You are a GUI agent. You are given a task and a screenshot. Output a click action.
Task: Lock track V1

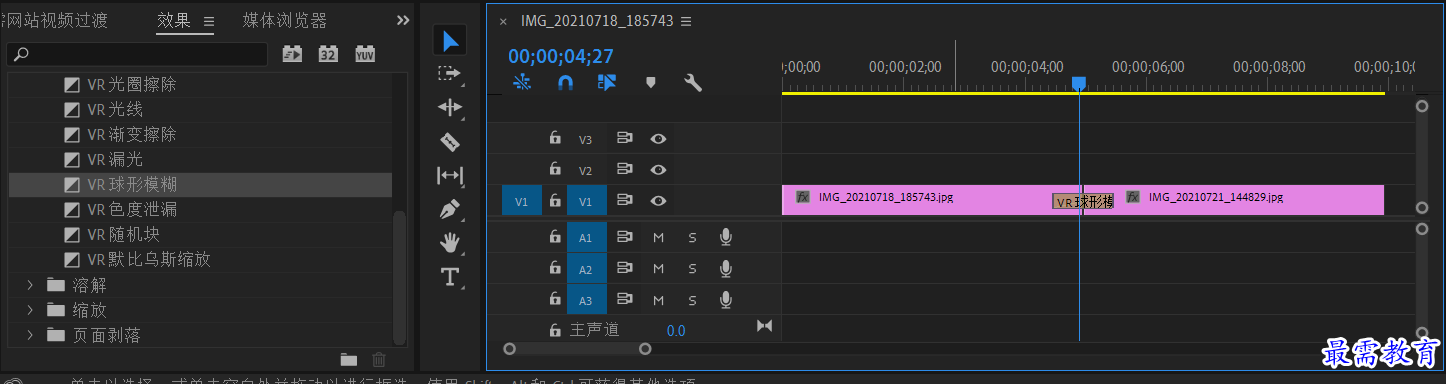[x=555, y=200]
